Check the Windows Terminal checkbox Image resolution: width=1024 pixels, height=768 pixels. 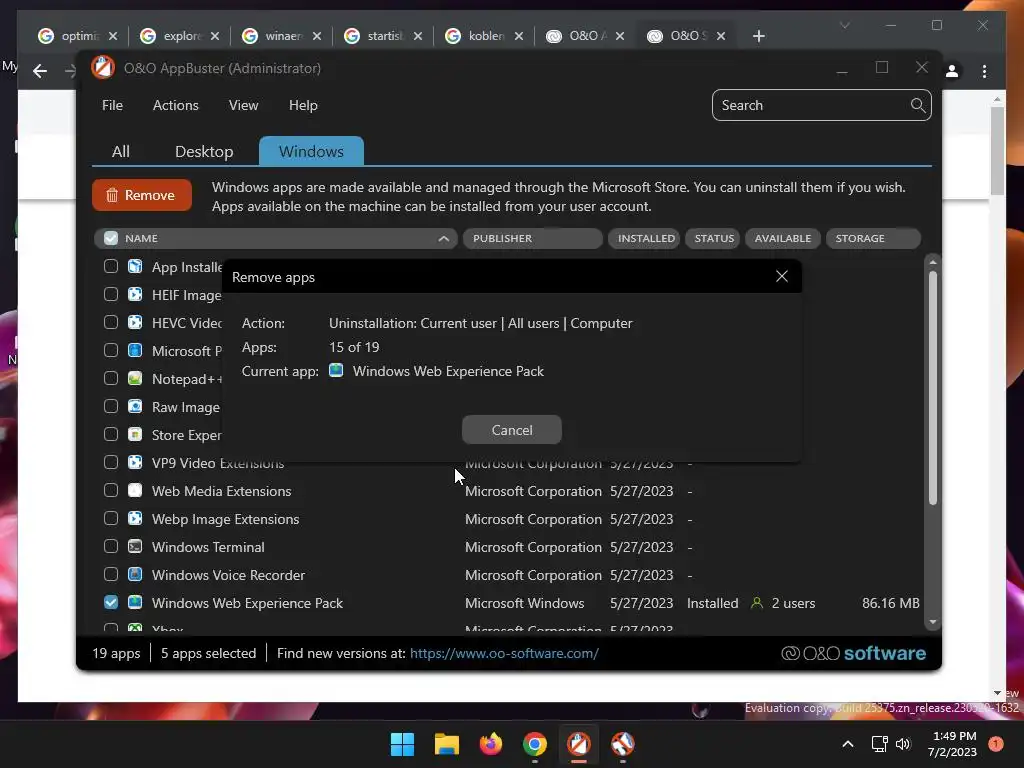click(x=111, y=547)
